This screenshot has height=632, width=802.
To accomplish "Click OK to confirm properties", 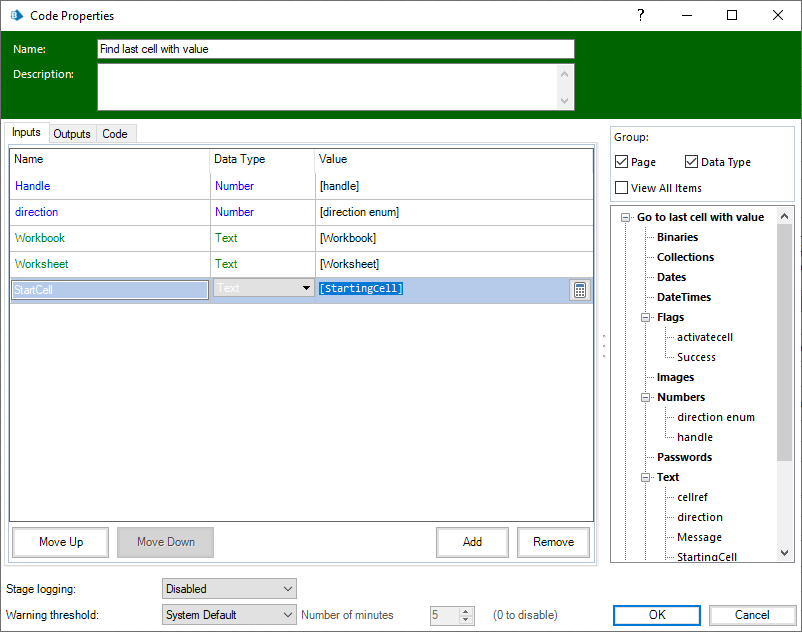I will (657, 615).
